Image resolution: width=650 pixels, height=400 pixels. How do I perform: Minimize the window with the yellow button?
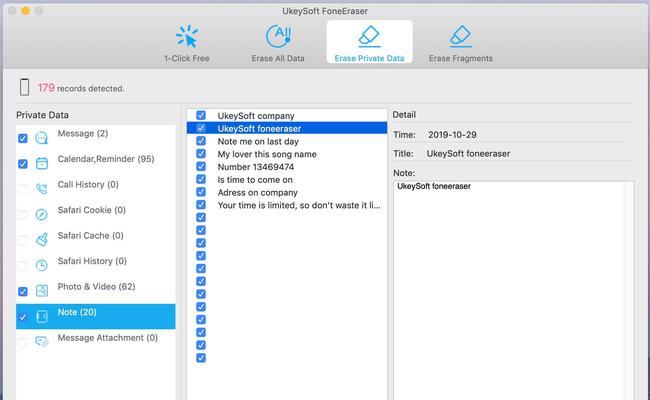[x=26, y=11]
